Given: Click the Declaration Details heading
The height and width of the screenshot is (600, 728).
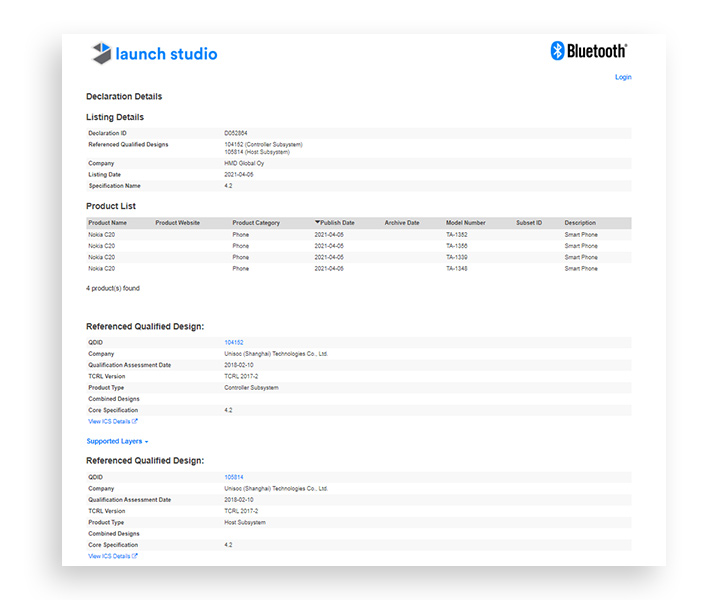Looking at the screenshot, I should [124, 97].
